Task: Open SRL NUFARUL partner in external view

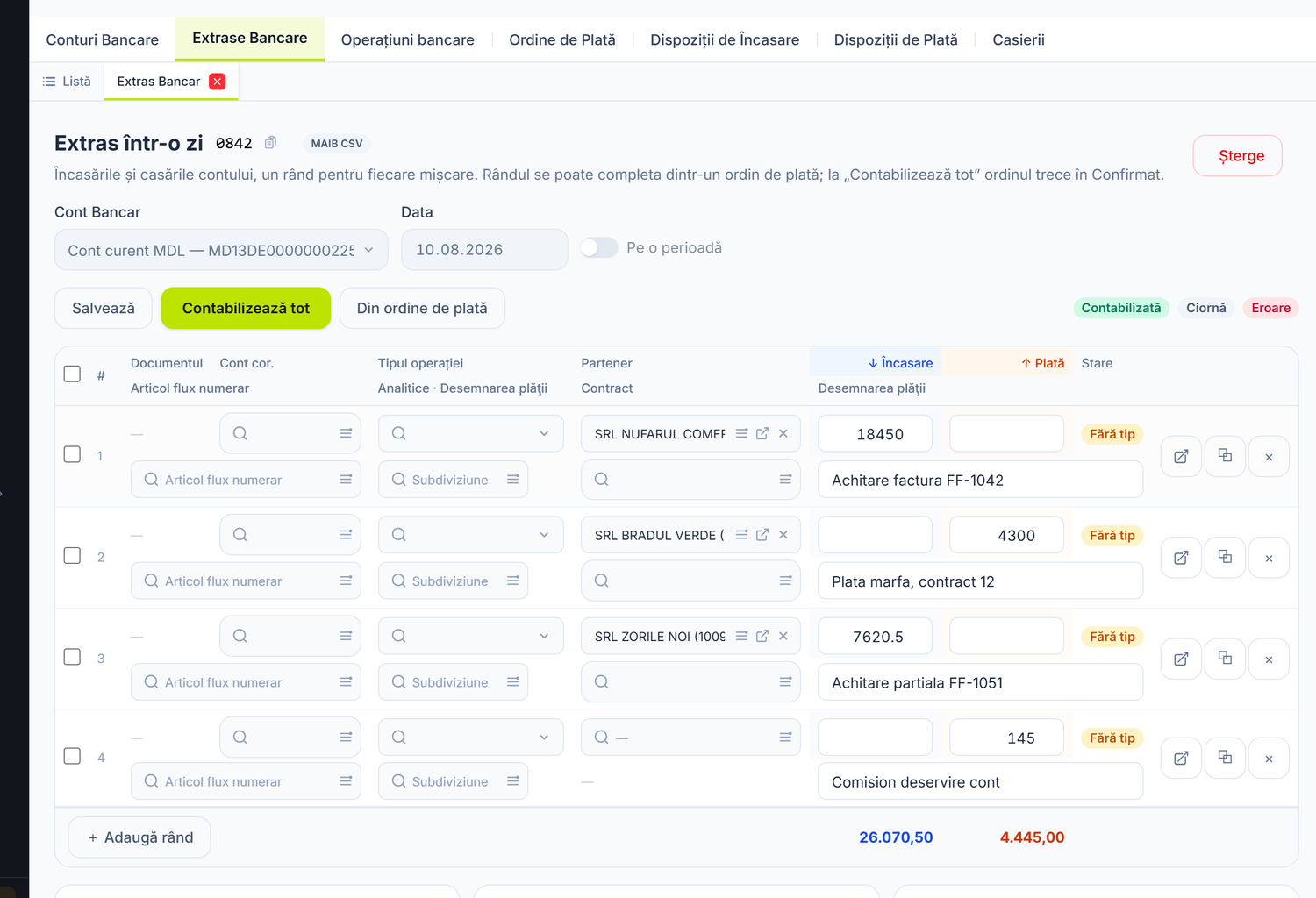Action: 762,433
